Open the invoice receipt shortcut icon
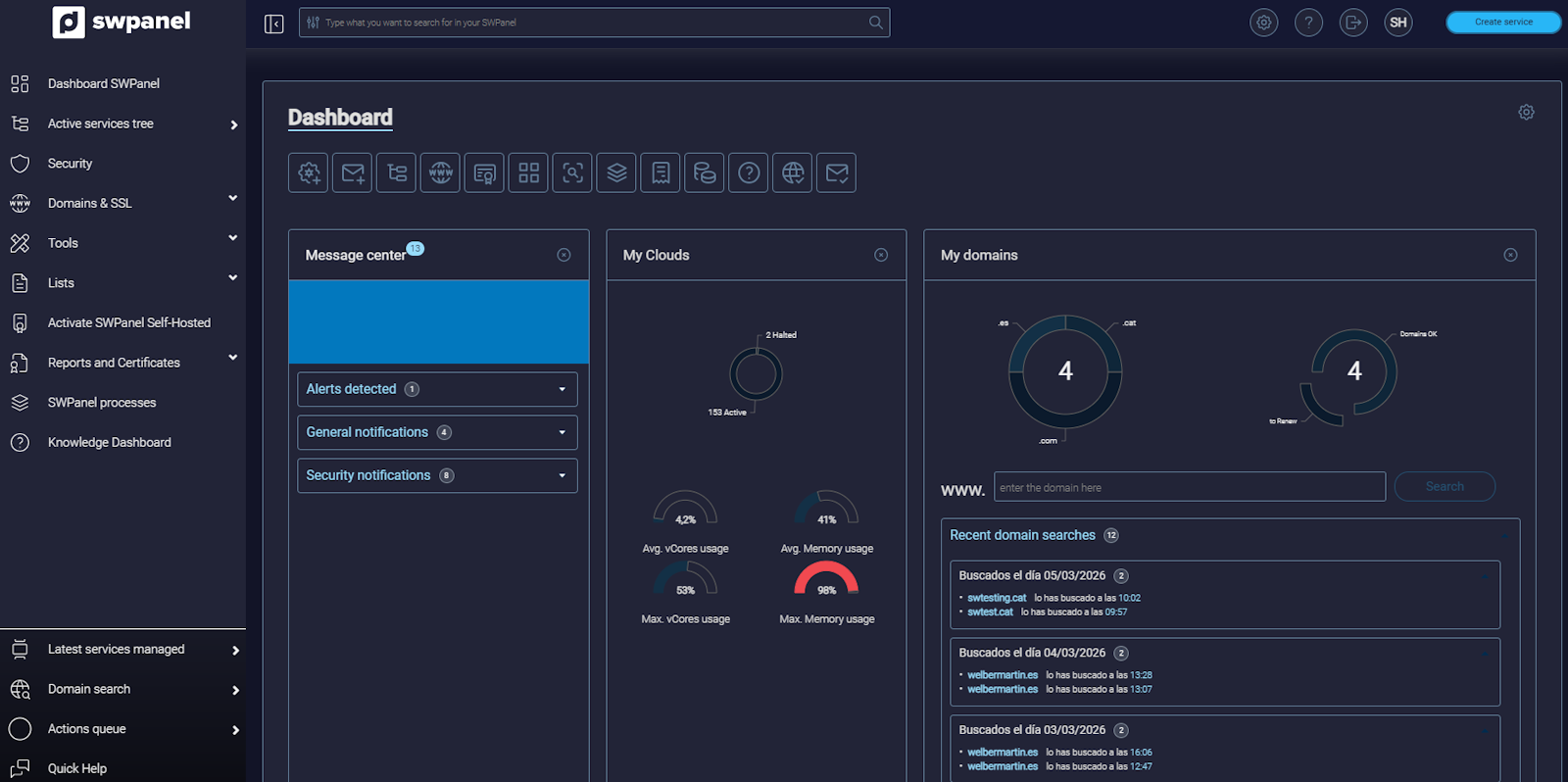 pos(661,173)
